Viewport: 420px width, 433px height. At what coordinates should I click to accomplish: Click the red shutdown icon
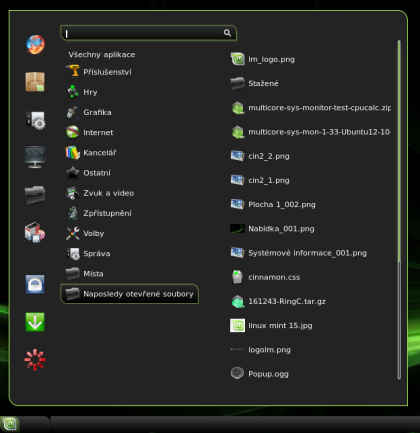[35, 360]
